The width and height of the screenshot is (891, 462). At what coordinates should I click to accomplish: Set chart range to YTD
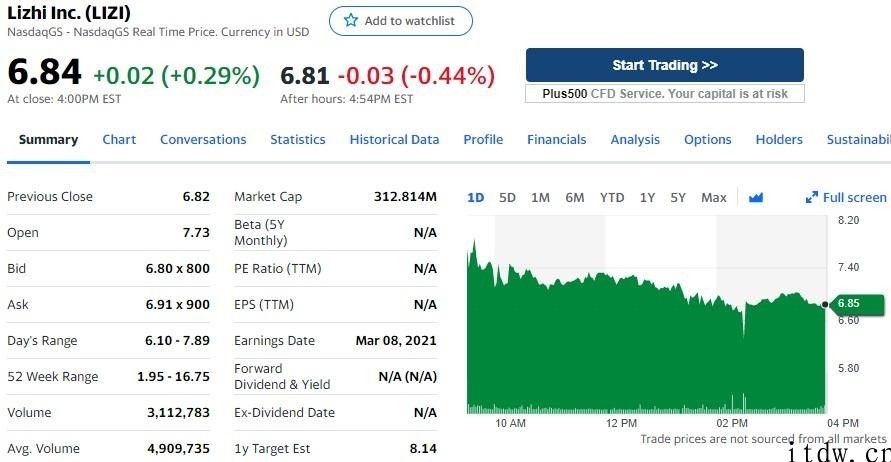612,198
